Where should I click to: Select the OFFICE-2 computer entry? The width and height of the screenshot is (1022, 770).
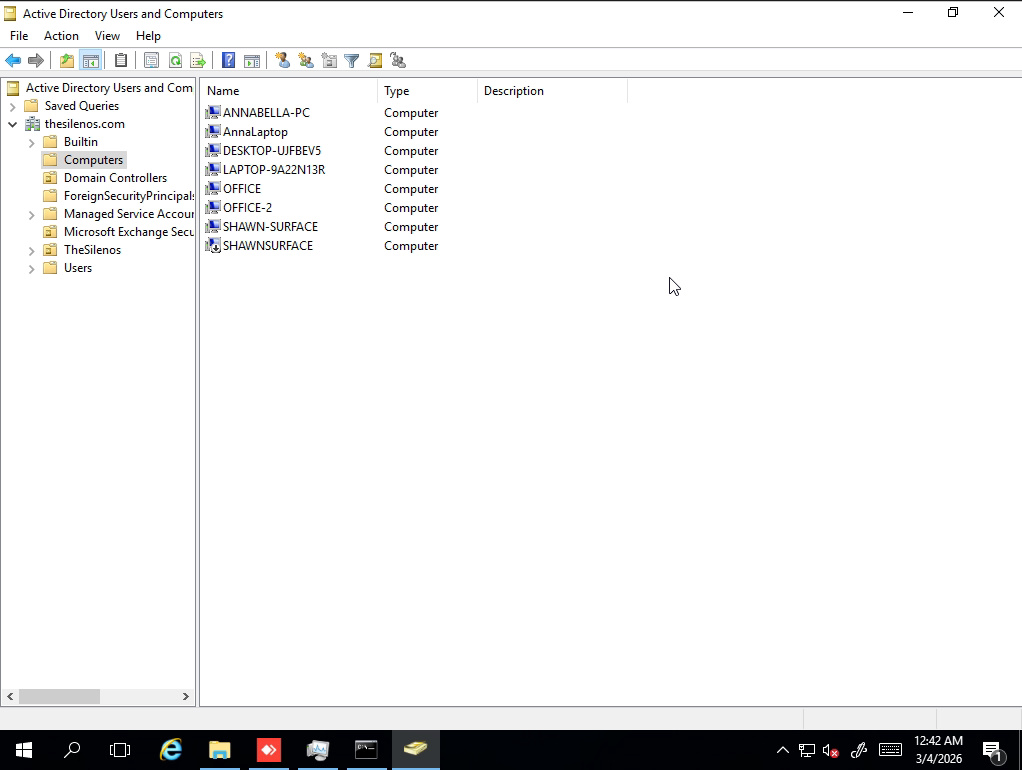point(247,207)
